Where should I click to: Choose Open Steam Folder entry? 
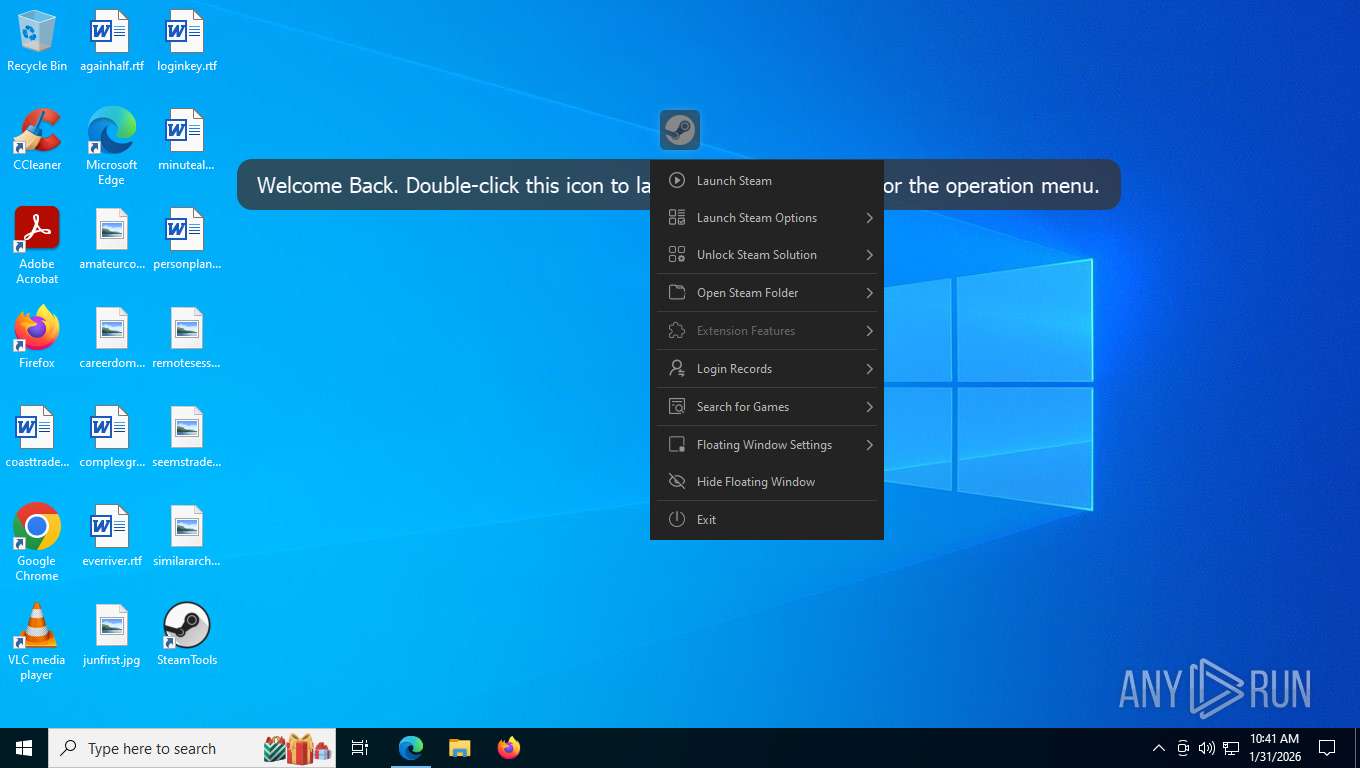point(767,293)
